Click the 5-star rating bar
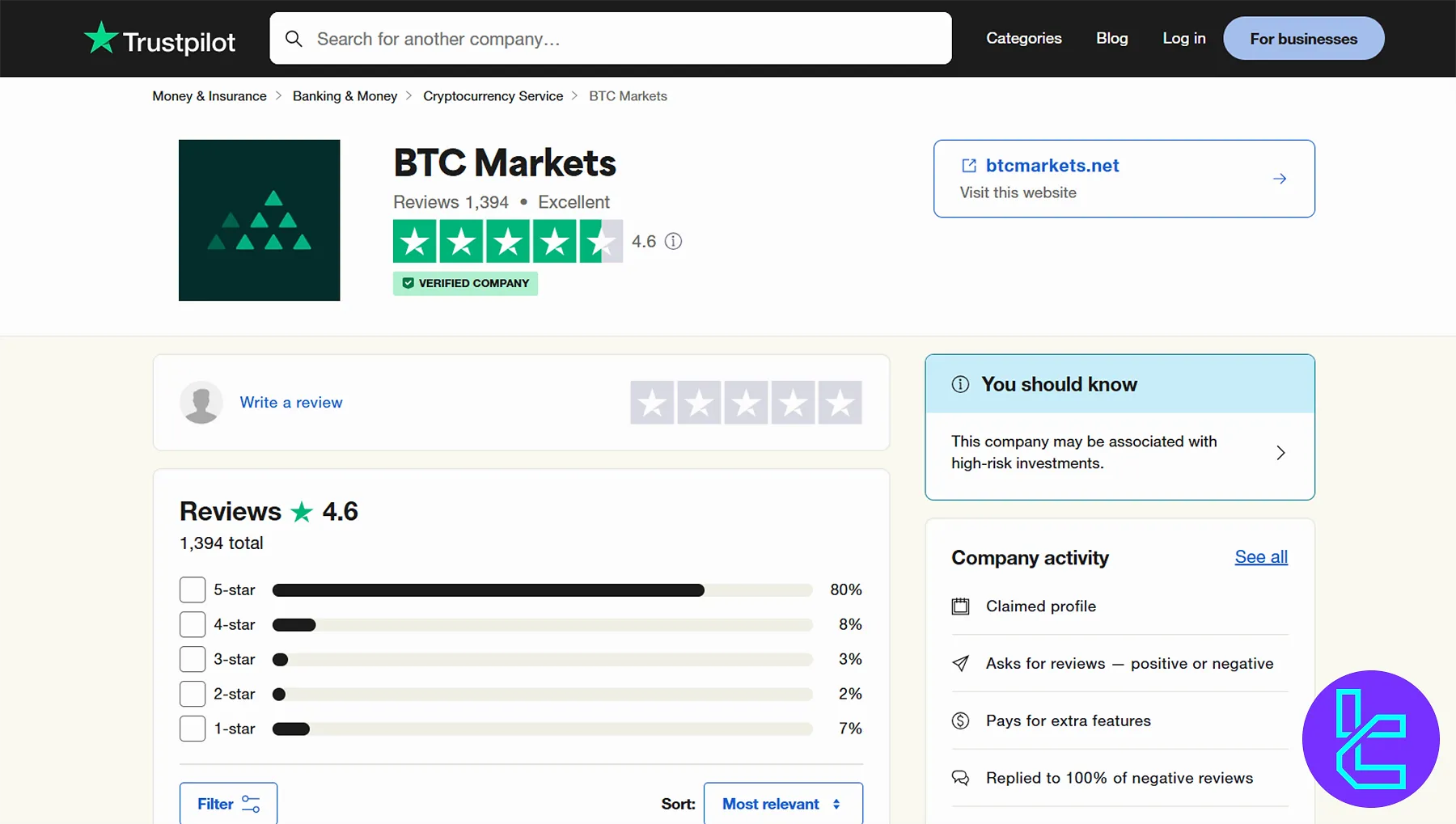This screenshot has height=824, width=1456. click(542, 590)
